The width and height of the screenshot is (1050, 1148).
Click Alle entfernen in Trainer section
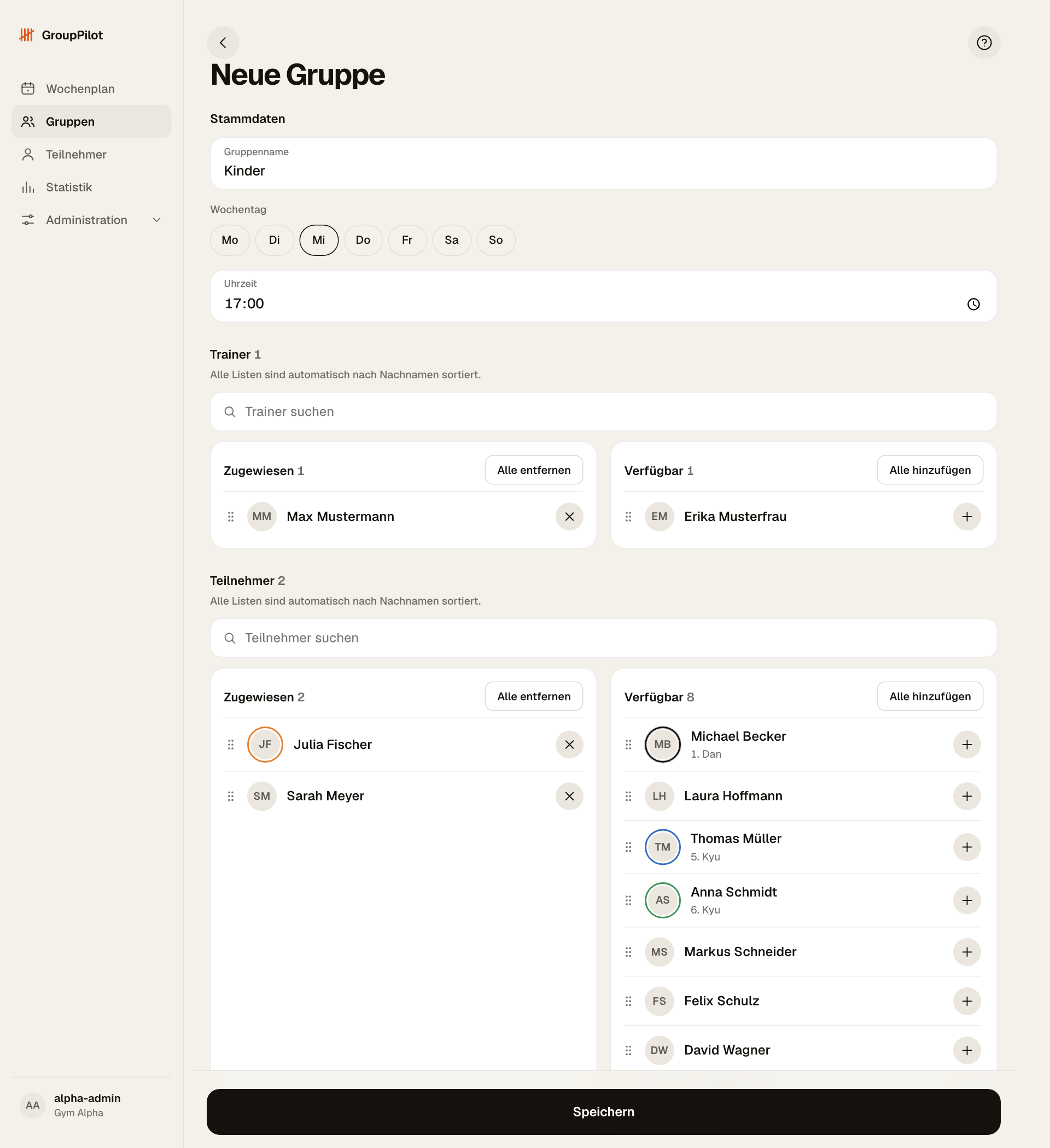[533, 470]
